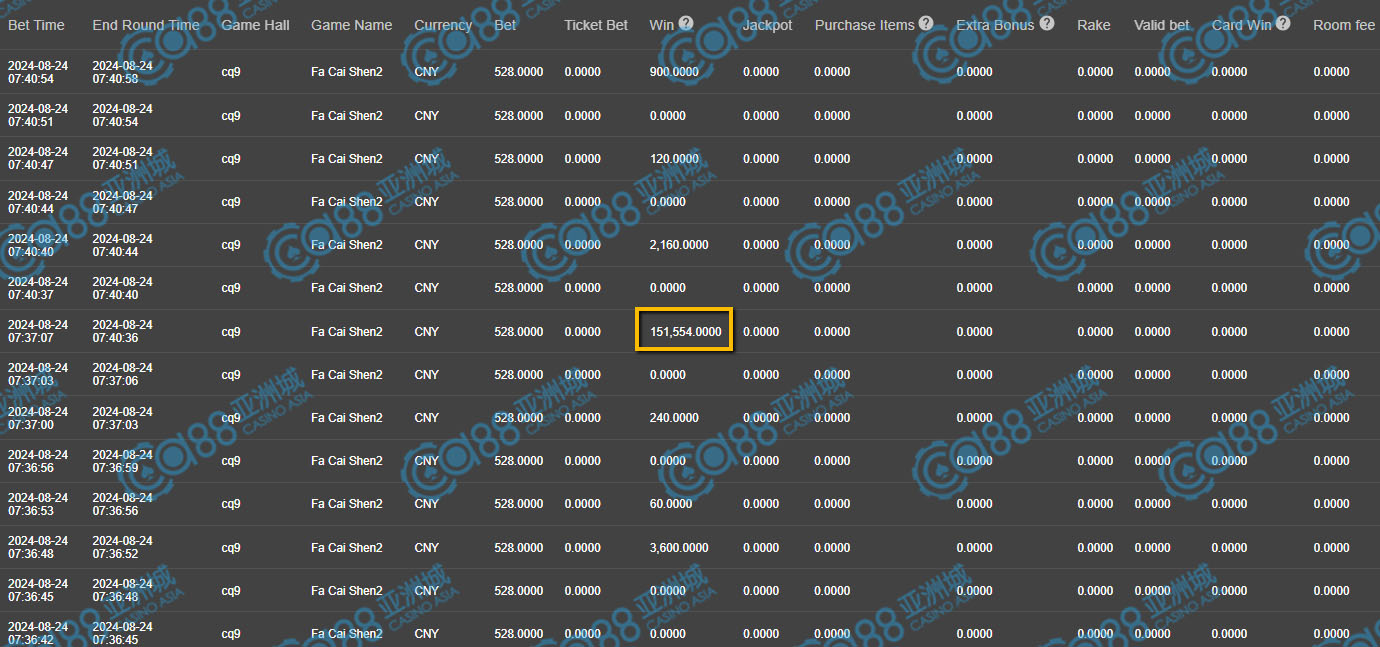The height and width of the screenshot is (647, 1380).
Task: Select Bet 528.0000 in the 120.0000 row
Action: tap(519, 159)
